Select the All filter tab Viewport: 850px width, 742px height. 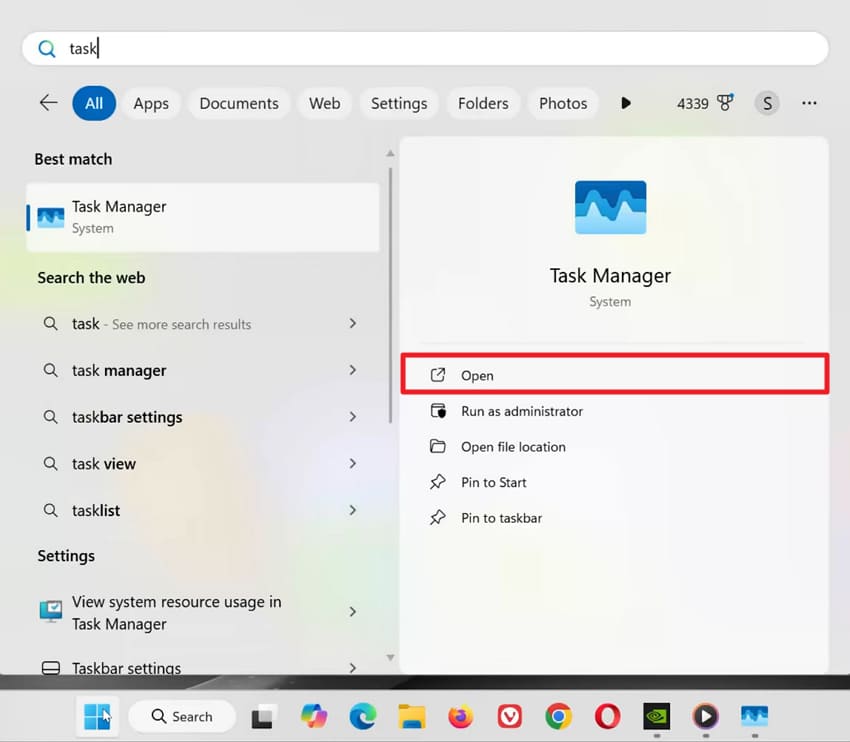94,103
